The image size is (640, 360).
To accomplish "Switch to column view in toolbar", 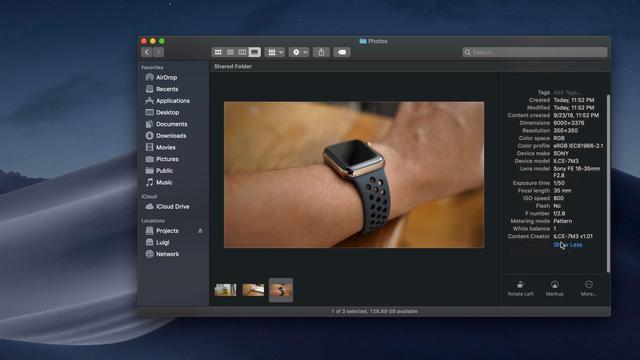I will 242,52.
